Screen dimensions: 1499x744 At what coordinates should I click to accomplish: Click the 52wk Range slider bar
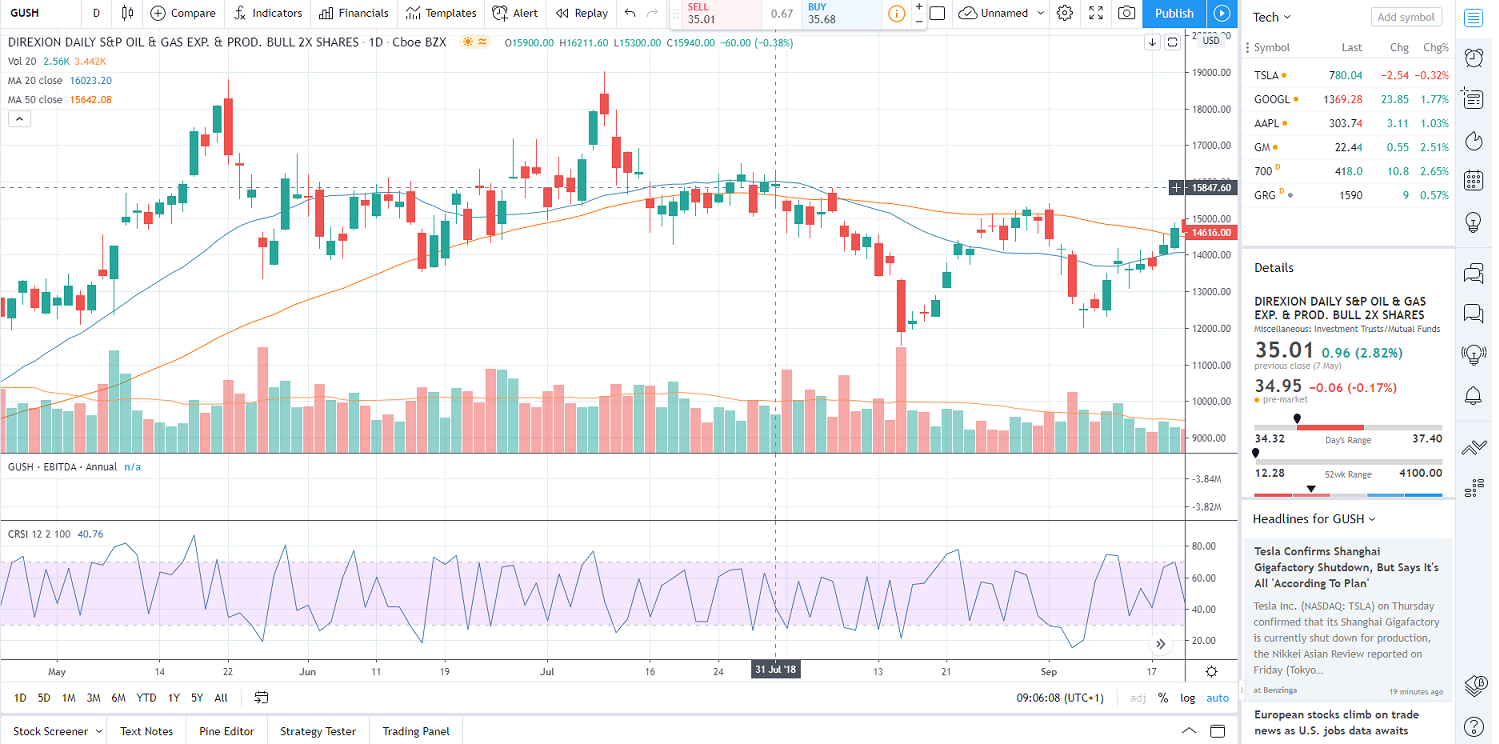[1348, 462]
